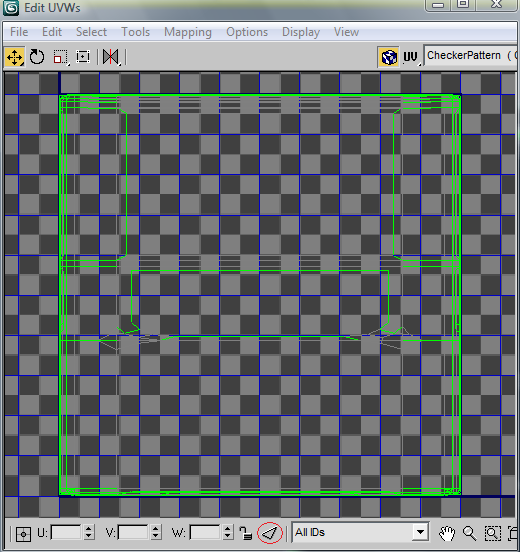Select the Mirror Horizontal tool
Image resolution: width=520 pixels, height=552 pixels.
click(111, 57)
